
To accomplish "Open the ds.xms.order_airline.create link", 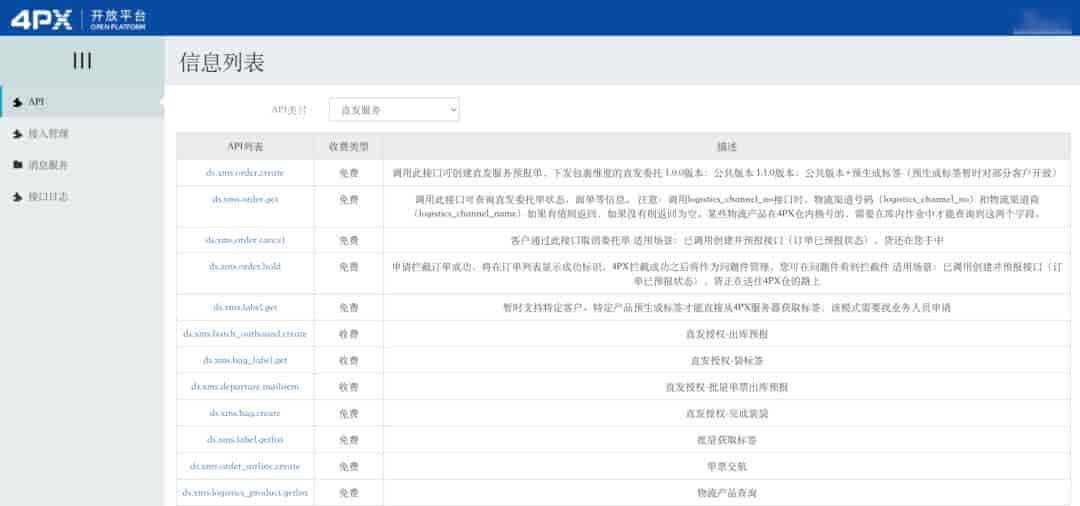I will [x=245, y=466].
